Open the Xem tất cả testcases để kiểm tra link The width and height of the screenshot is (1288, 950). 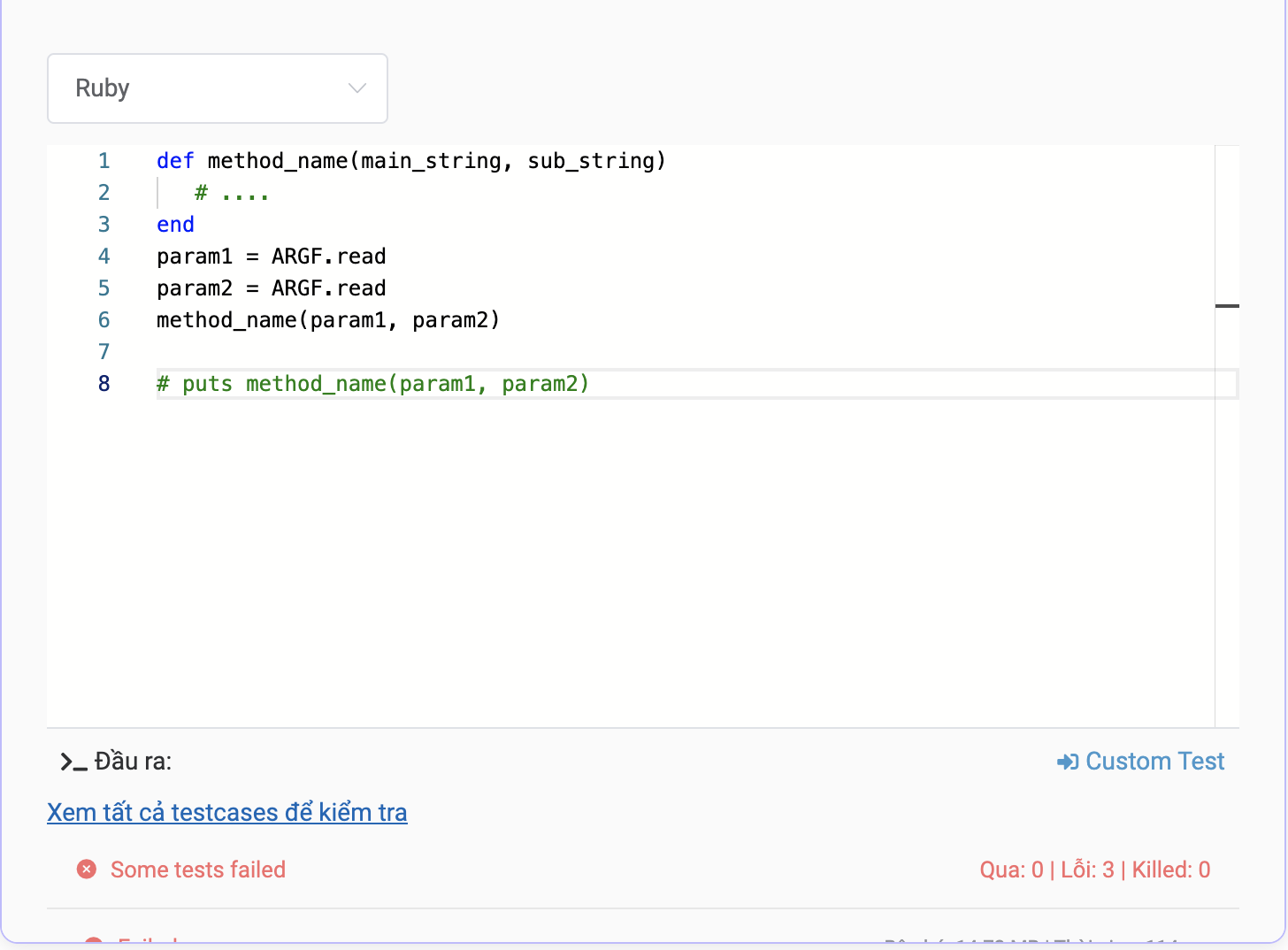click(x=227, y=812)
